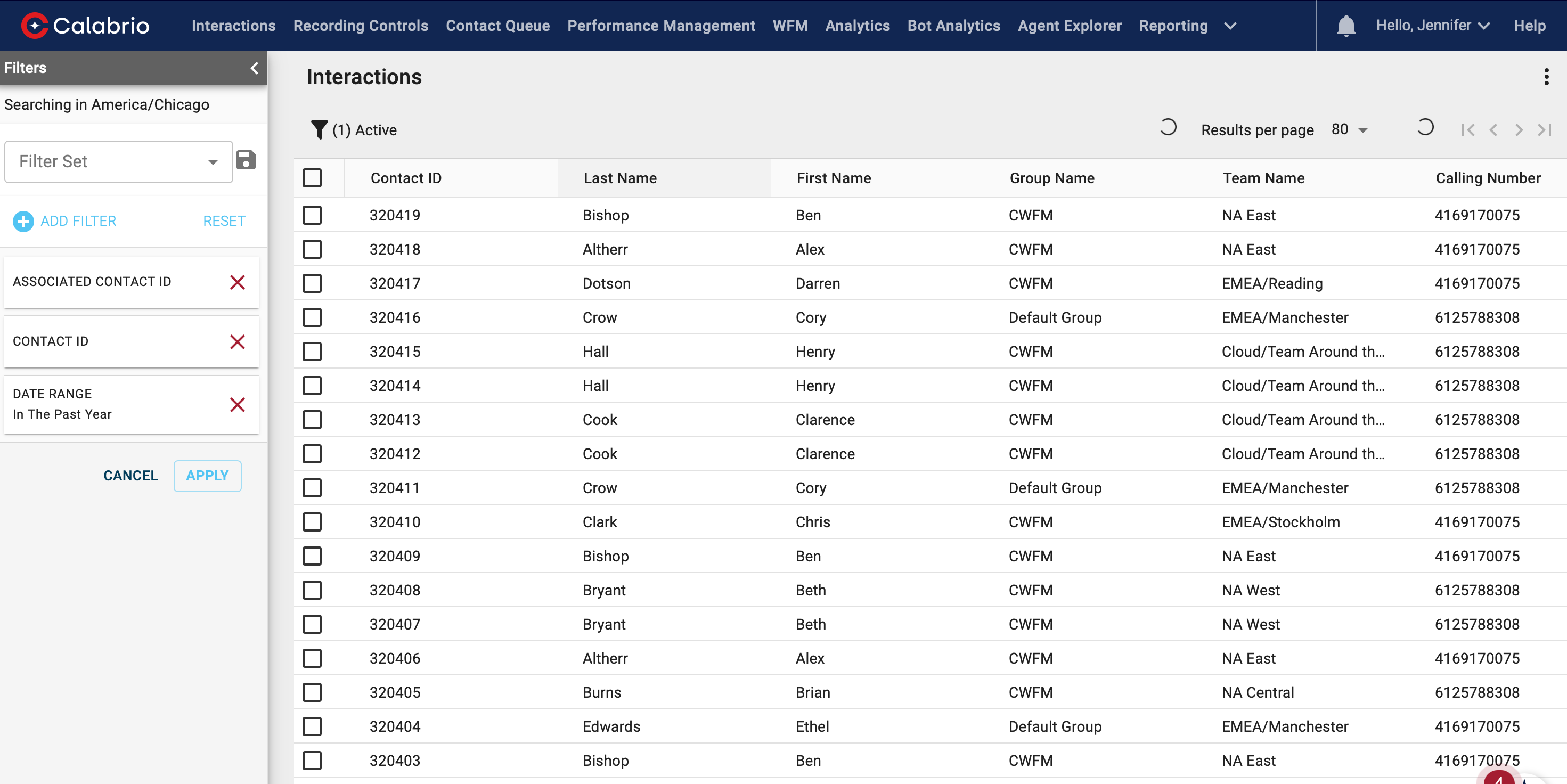Expand the Hello, Jennifer user menu
This screenshot has width=1567, height=784.
[1432, 26]
